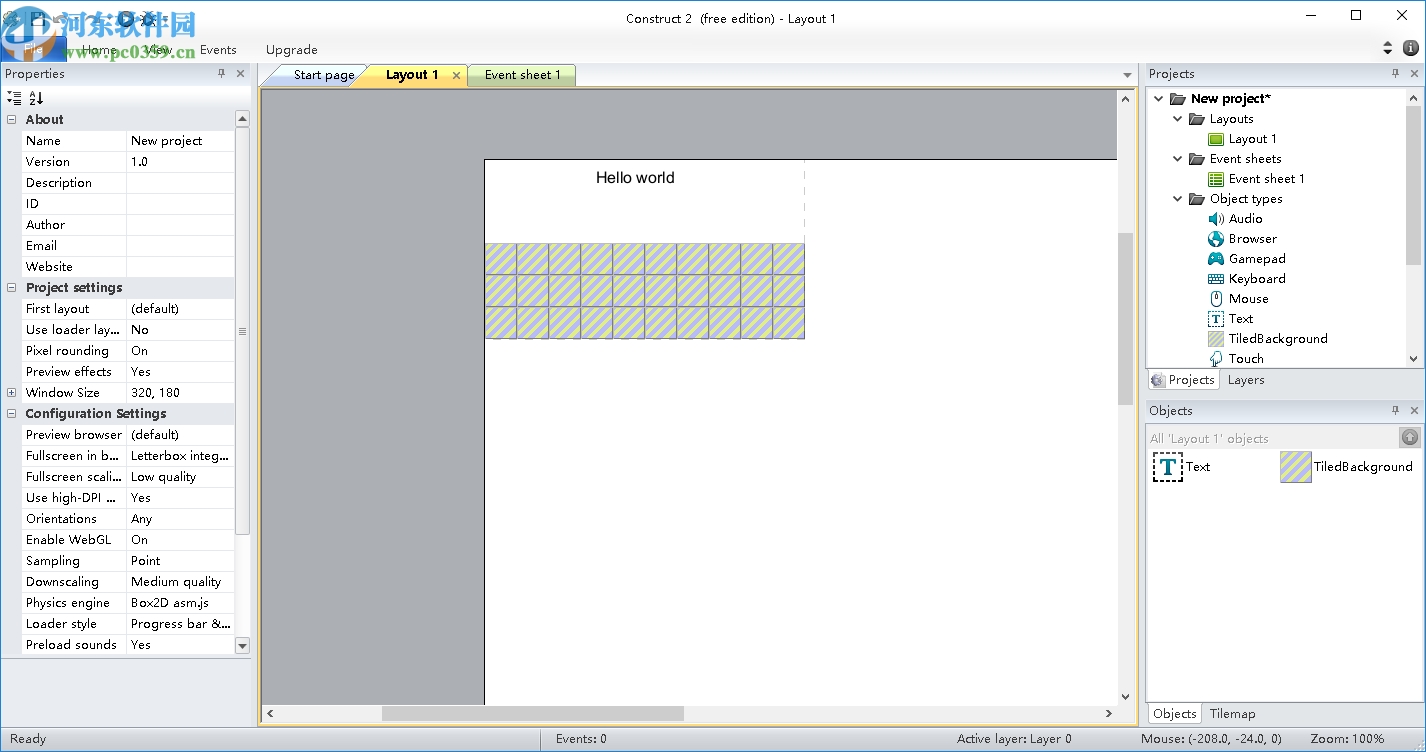Select the Mouse icon in project tree
The height and width of the screenshot is (752, 1426).
click(1216, 299)
